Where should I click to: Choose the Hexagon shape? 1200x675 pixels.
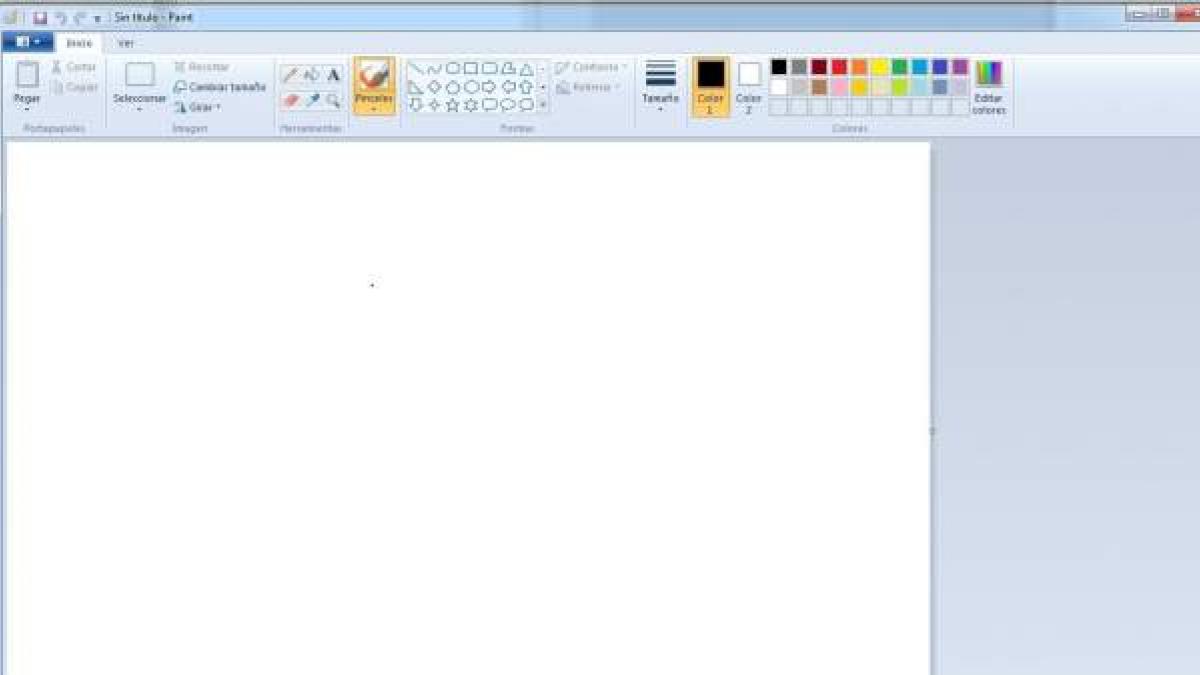click(x=471, y=87)
